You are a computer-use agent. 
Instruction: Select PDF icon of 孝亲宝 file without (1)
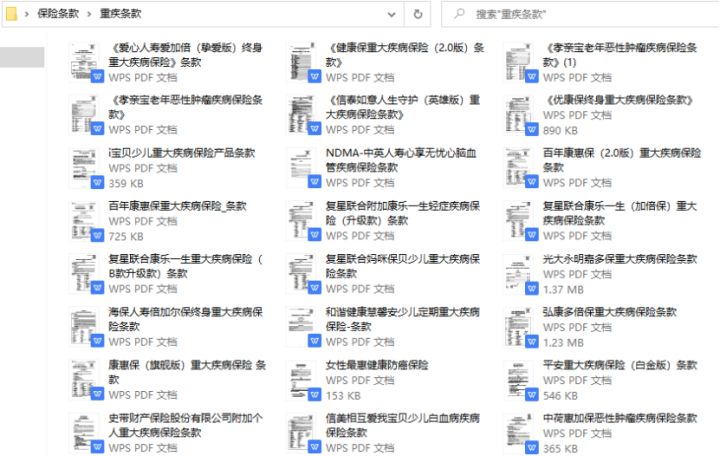86,115
